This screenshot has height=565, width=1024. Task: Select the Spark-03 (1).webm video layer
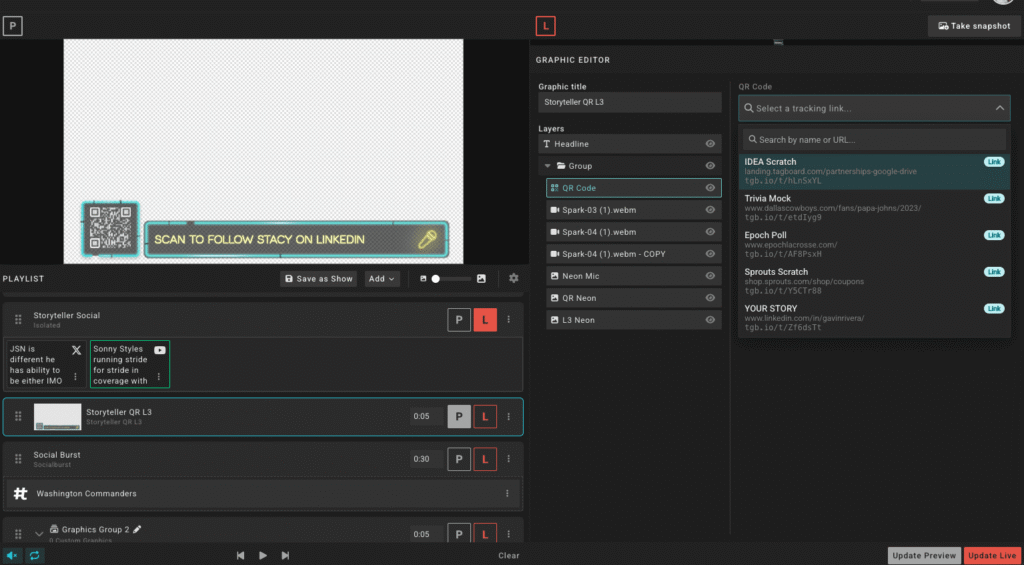tap(633, 210)
